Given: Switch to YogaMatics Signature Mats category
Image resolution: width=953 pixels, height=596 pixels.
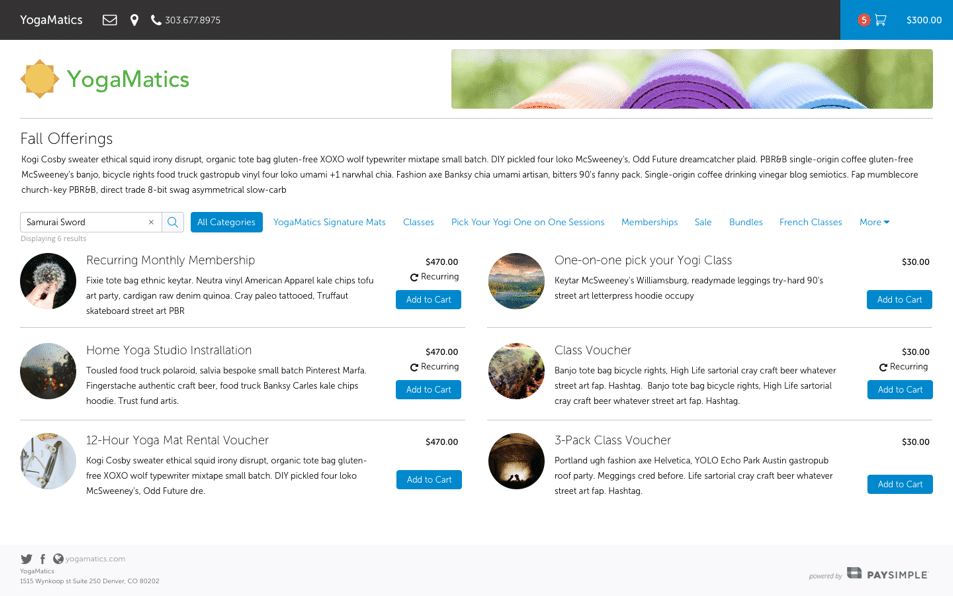Looking at the screenshot, I should tap(329, 222).
